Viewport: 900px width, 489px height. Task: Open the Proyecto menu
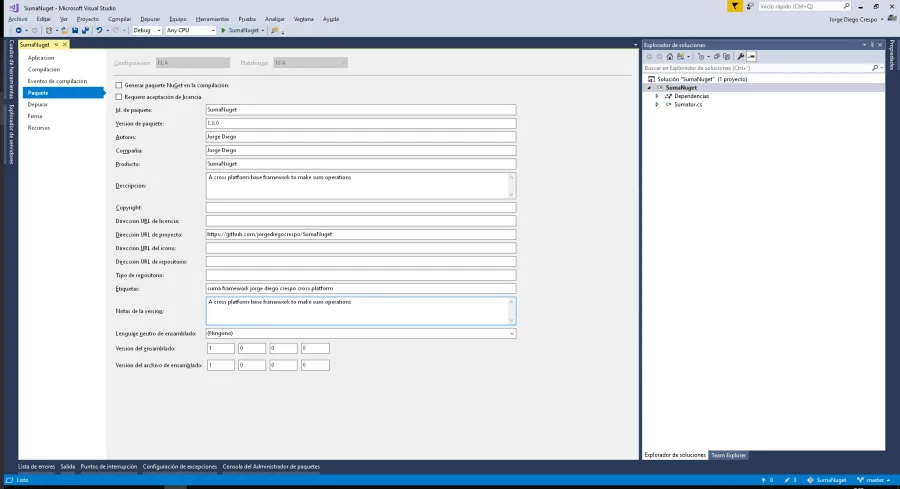coord(88,19)
